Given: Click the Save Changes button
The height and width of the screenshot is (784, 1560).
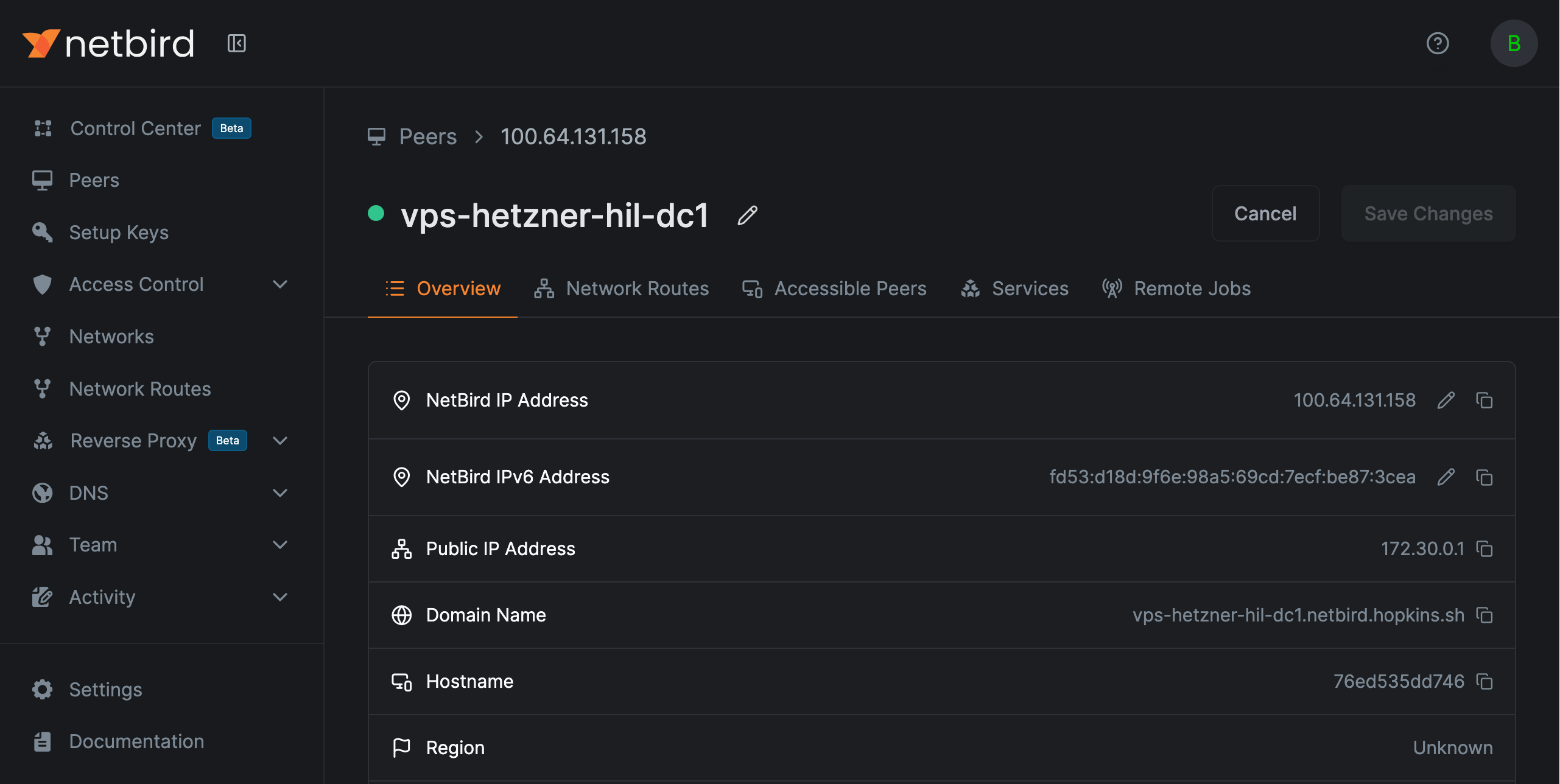Looking at the screenshot, I should 1428,214.
